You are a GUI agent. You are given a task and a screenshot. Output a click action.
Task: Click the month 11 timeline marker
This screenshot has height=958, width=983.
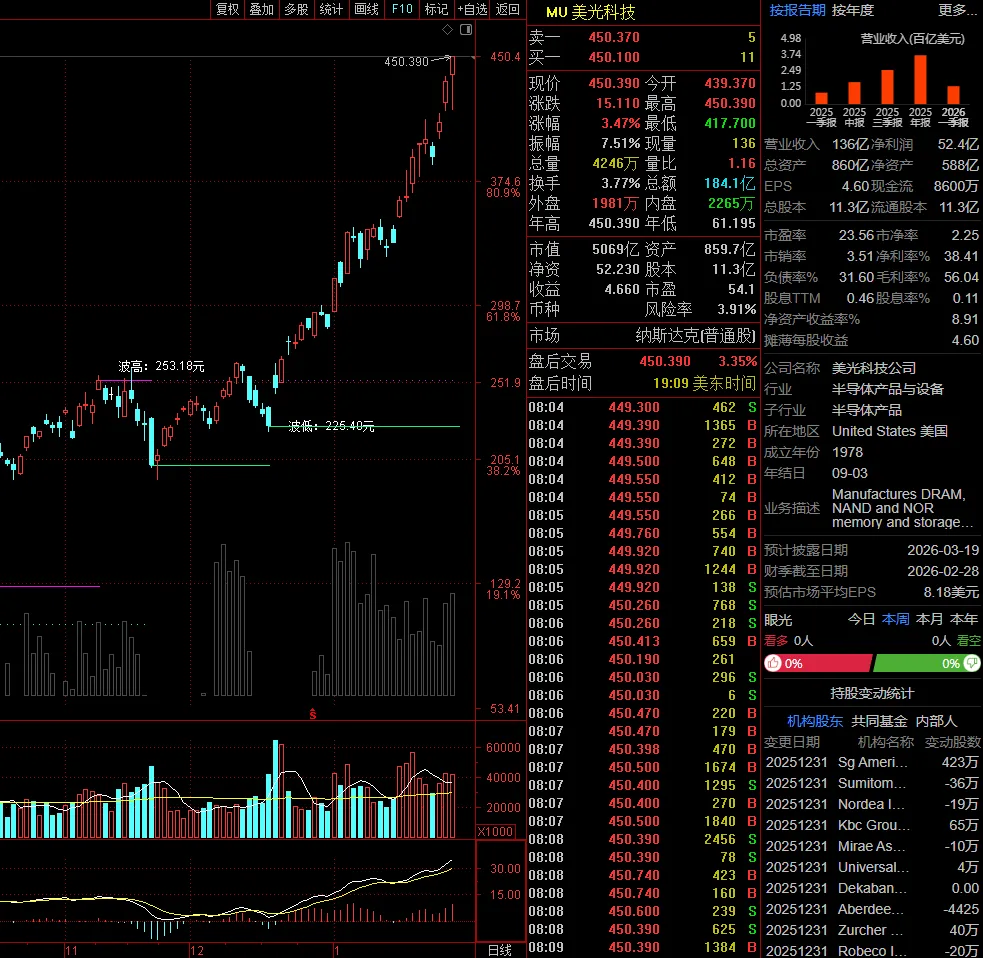(x=71, y=950)
